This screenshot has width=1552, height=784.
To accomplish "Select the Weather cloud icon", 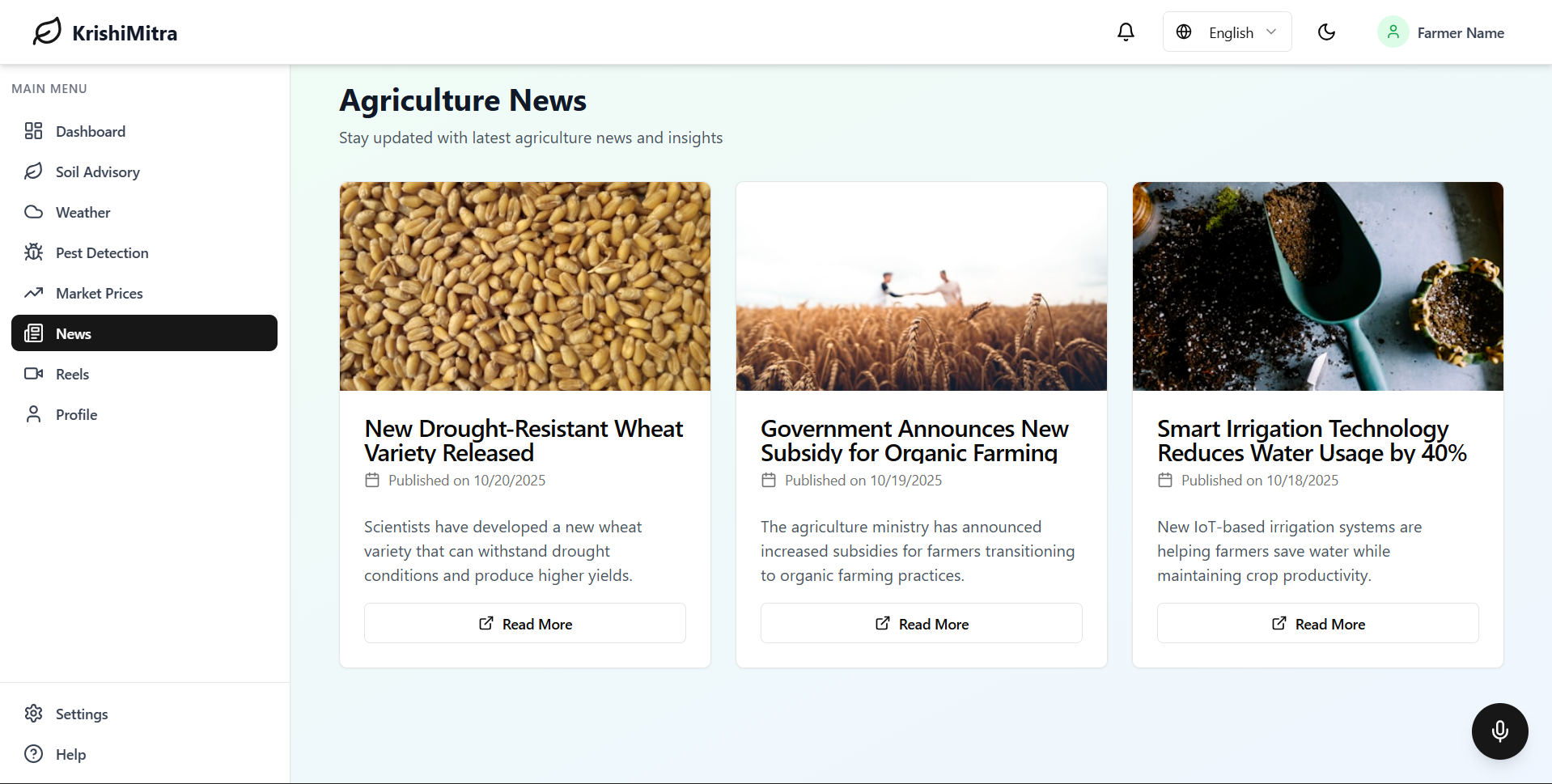I will tap(33, 212).
